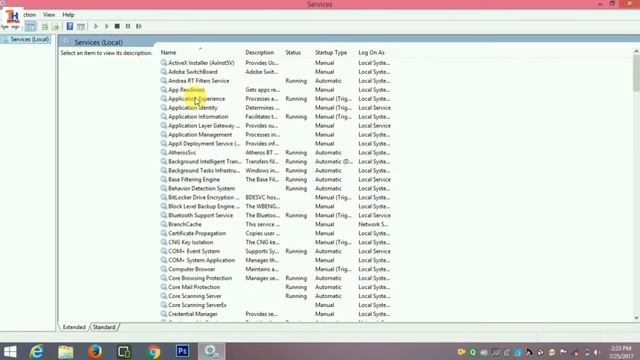The image size is (640, 360).
Task: Click the BranchCache service gear icon
Action: 164,224
